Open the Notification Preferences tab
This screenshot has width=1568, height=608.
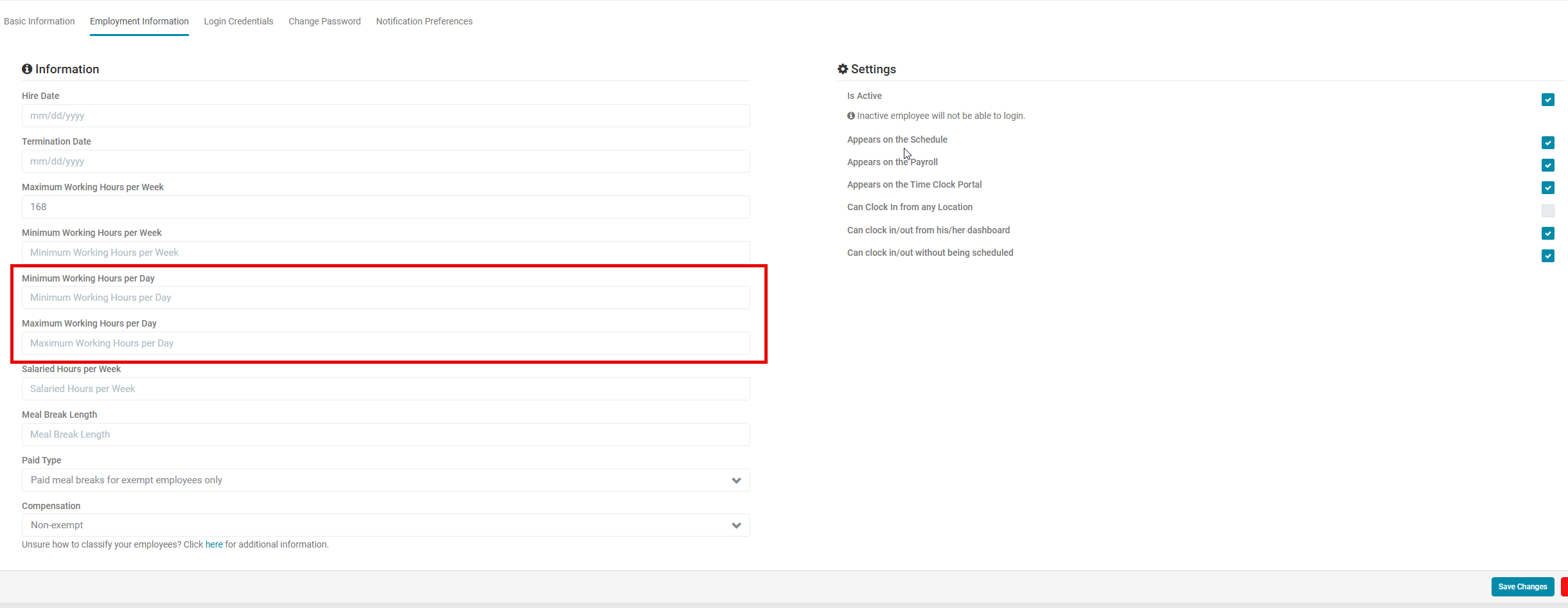point(424,21)
